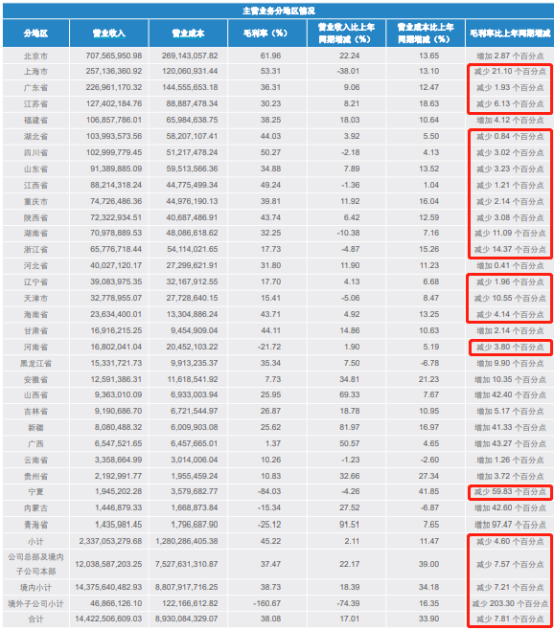Click revenue value 257,136,360.92
This screenshot has width=554, height=631.
[x=114, y=71]
